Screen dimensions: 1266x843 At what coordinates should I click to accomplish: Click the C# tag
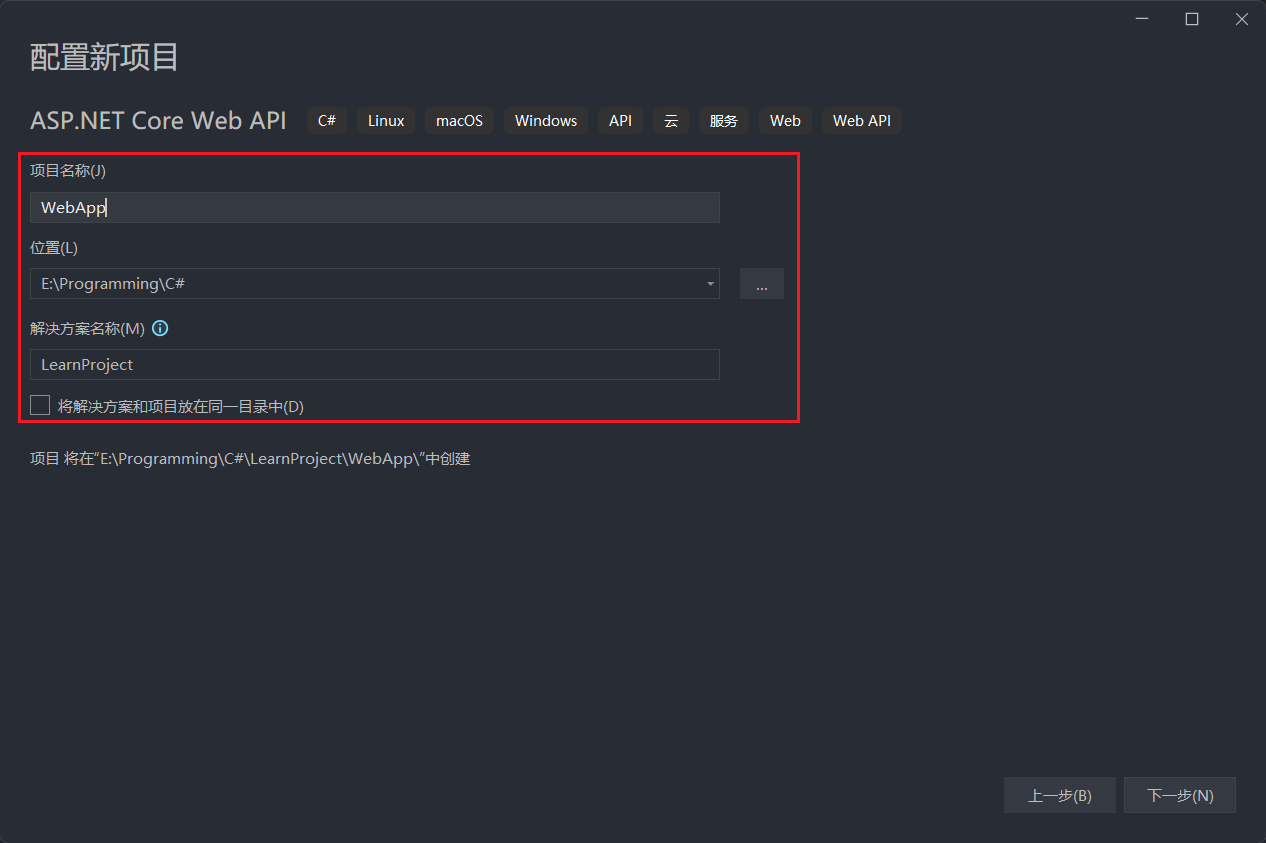(327, 121)
